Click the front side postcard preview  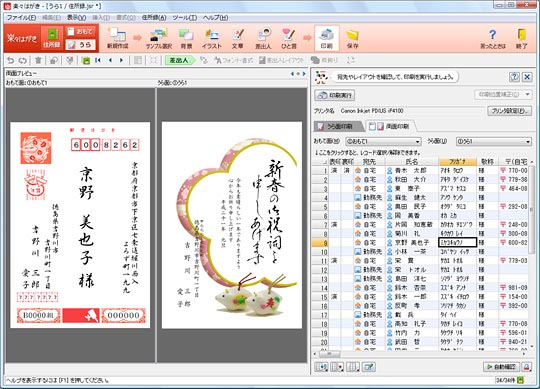80,225
